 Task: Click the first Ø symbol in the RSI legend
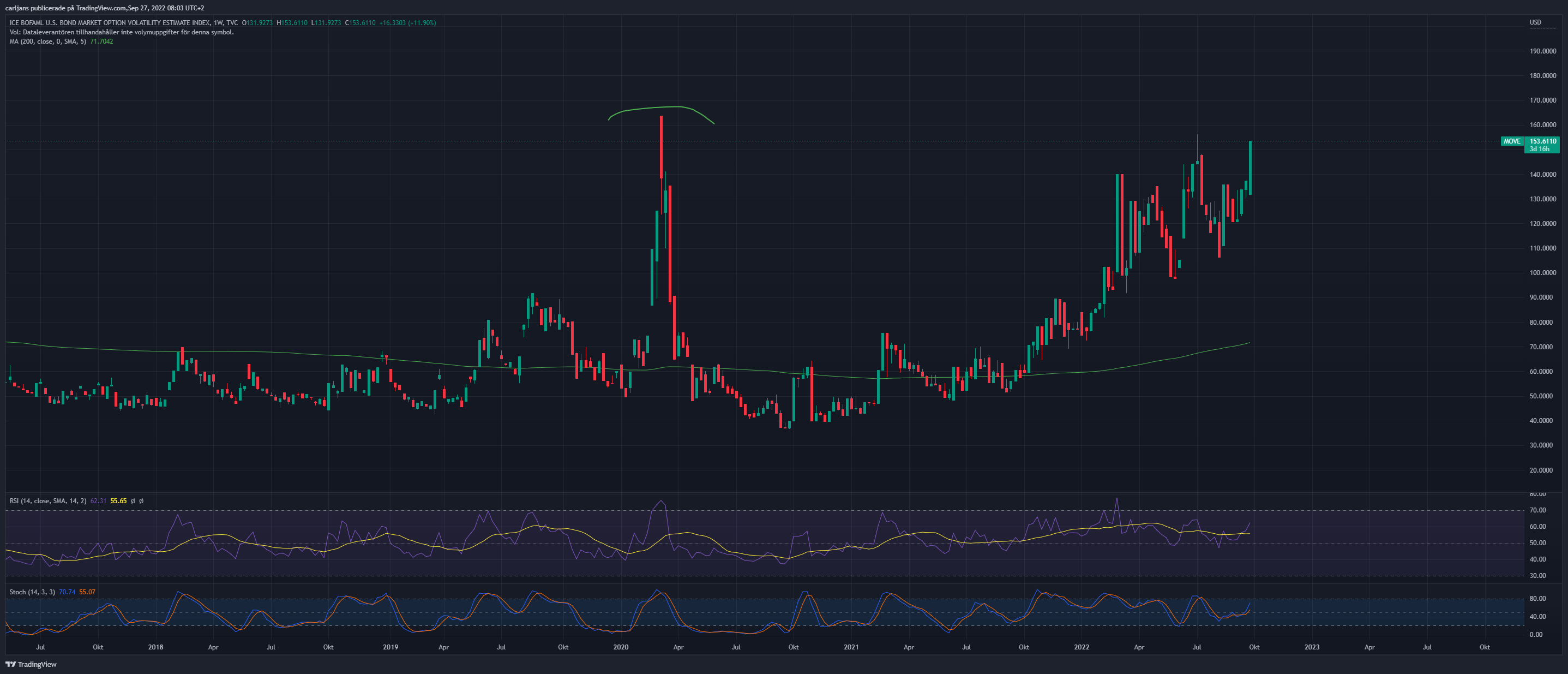[133, 501]
